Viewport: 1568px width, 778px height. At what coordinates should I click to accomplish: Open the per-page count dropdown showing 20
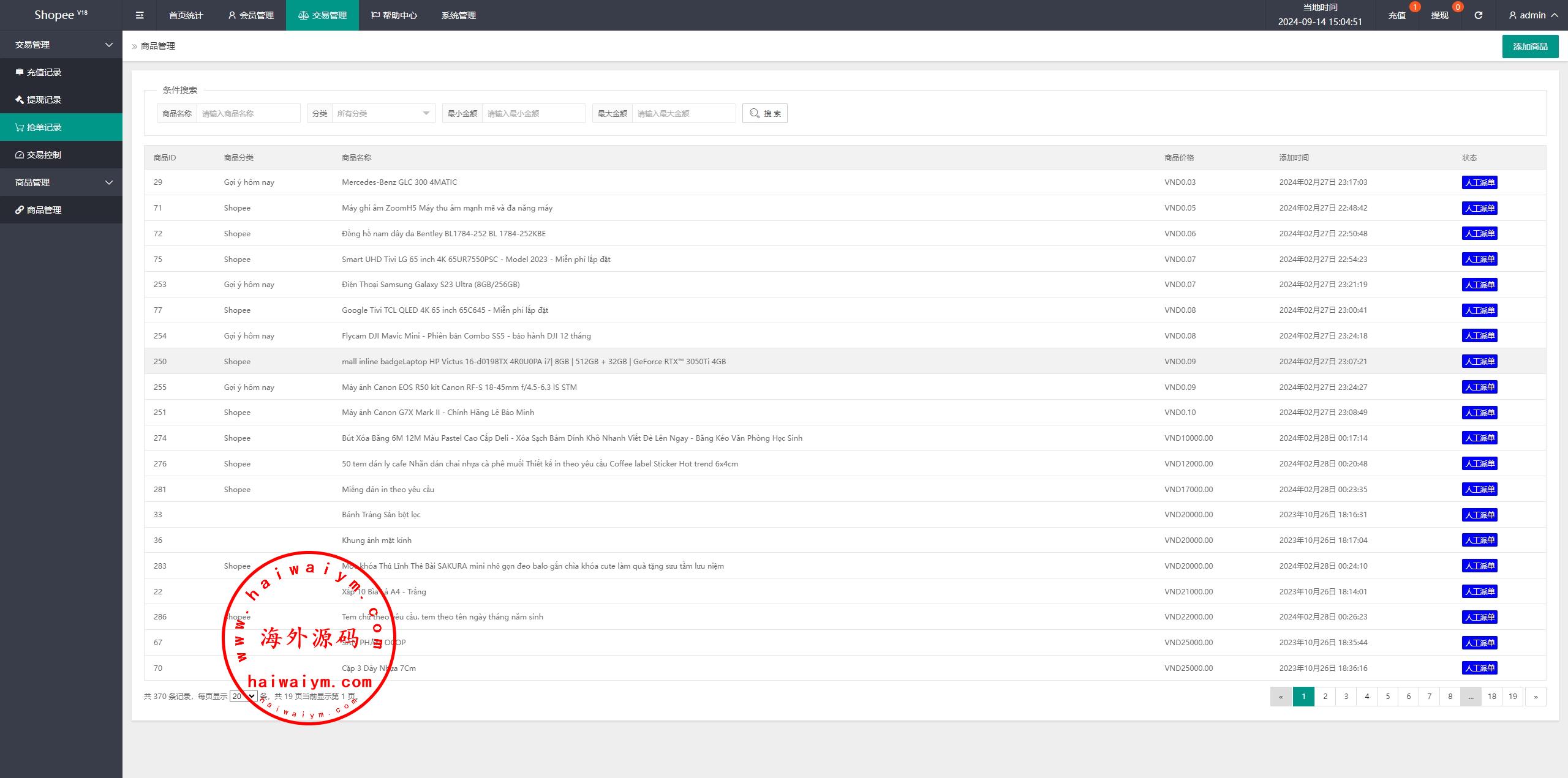pos(243,696)
